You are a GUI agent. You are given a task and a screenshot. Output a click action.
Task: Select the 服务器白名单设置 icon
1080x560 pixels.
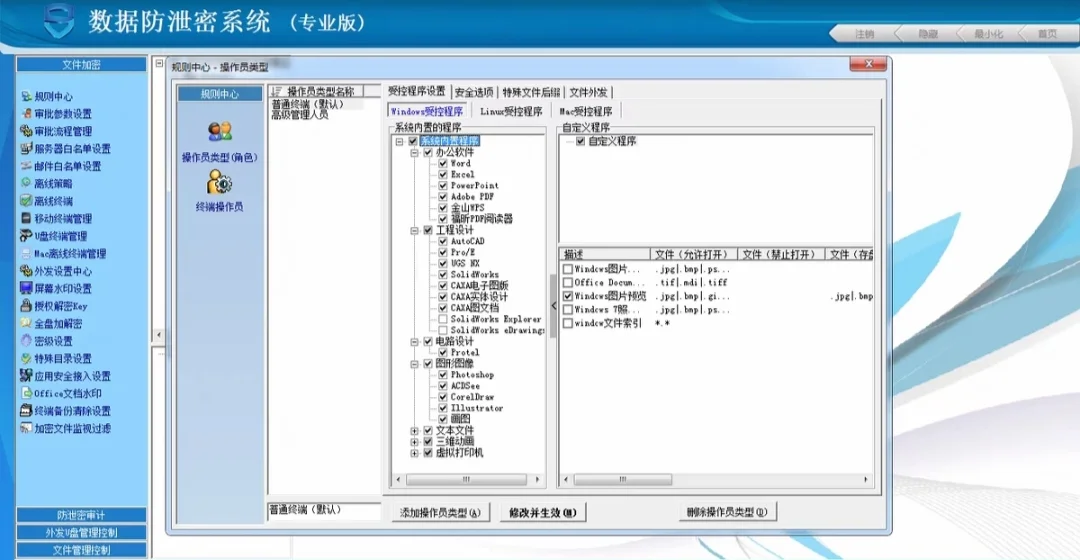coord(26,148)
